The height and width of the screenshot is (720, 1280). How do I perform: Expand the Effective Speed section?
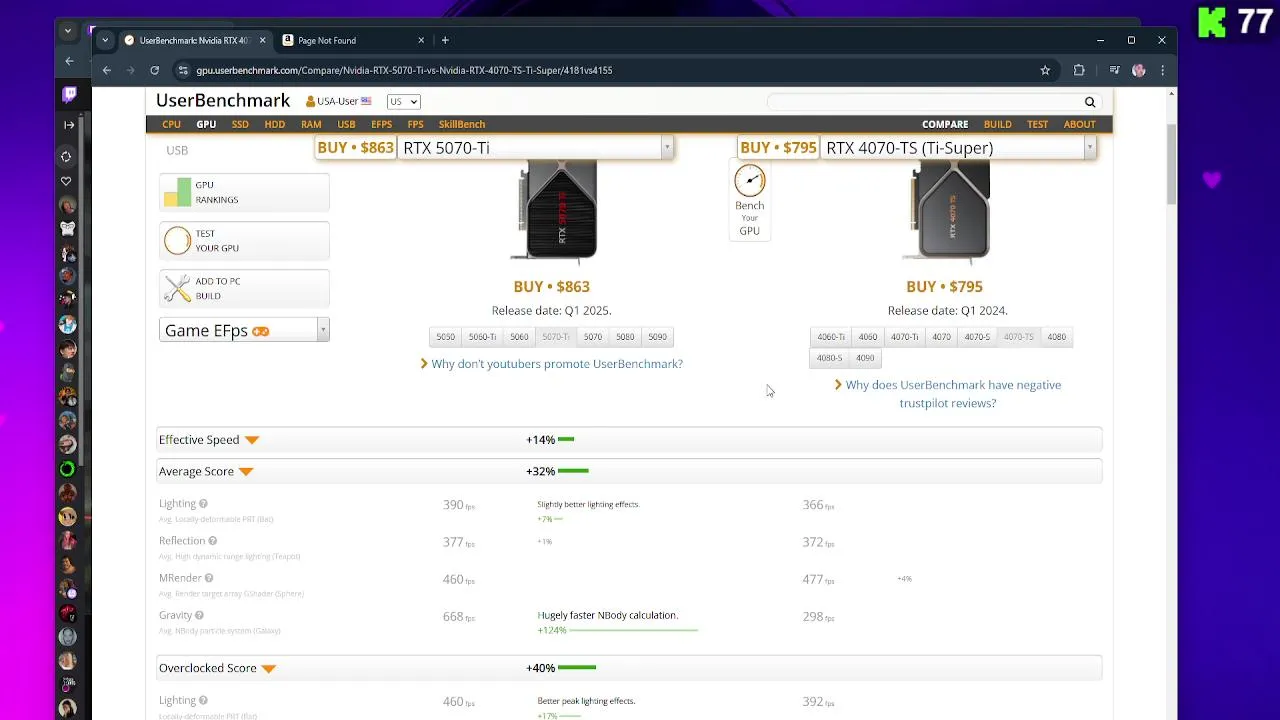point(251,440)
